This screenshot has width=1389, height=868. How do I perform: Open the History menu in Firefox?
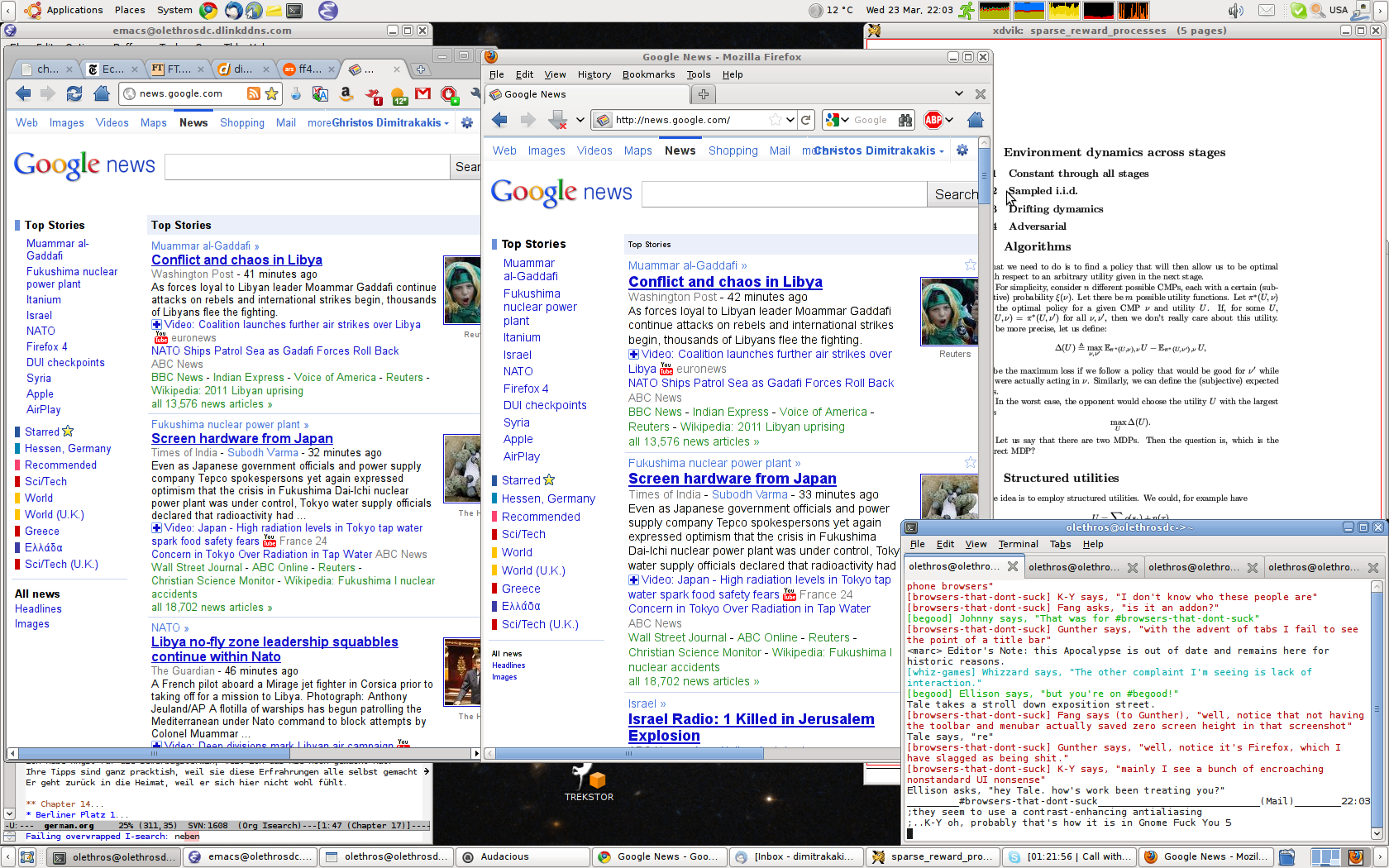point(594,74)
